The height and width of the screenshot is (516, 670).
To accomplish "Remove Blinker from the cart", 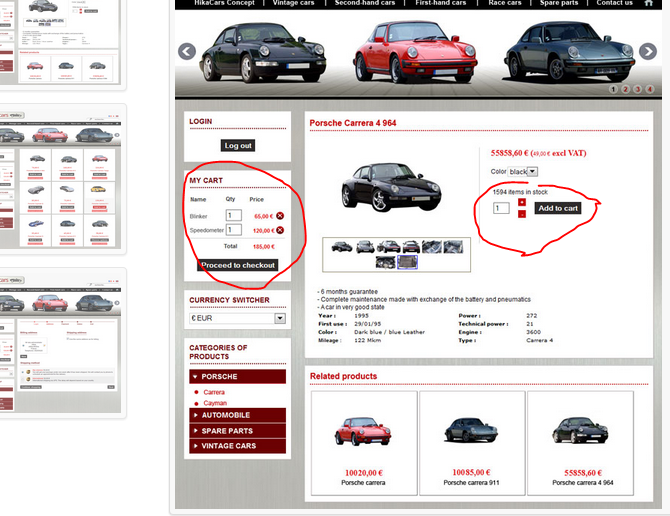I will (x=280, y=216).
